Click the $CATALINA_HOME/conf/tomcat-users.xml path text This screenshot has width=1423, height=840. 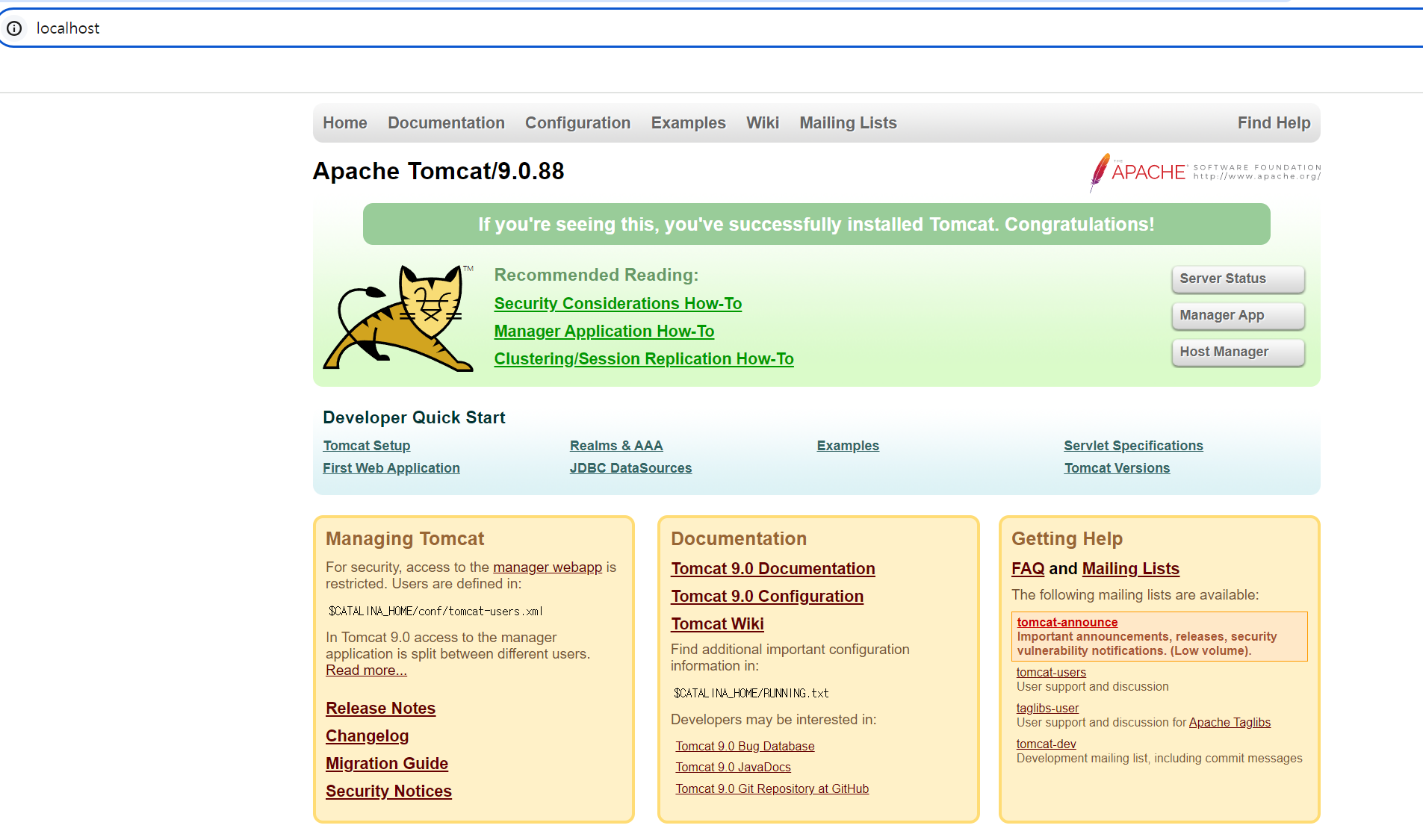435,612
